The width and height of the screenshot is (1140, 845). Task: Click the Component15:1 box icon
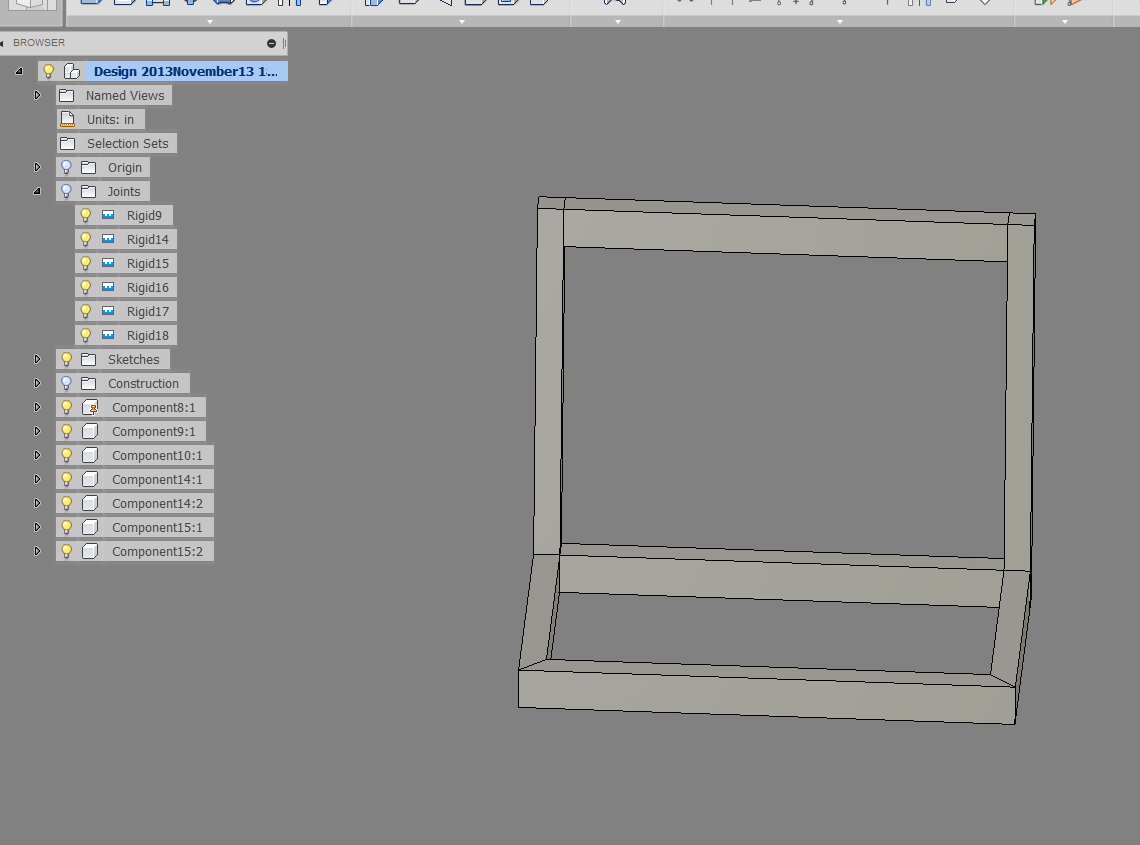[x=90, y=527]
